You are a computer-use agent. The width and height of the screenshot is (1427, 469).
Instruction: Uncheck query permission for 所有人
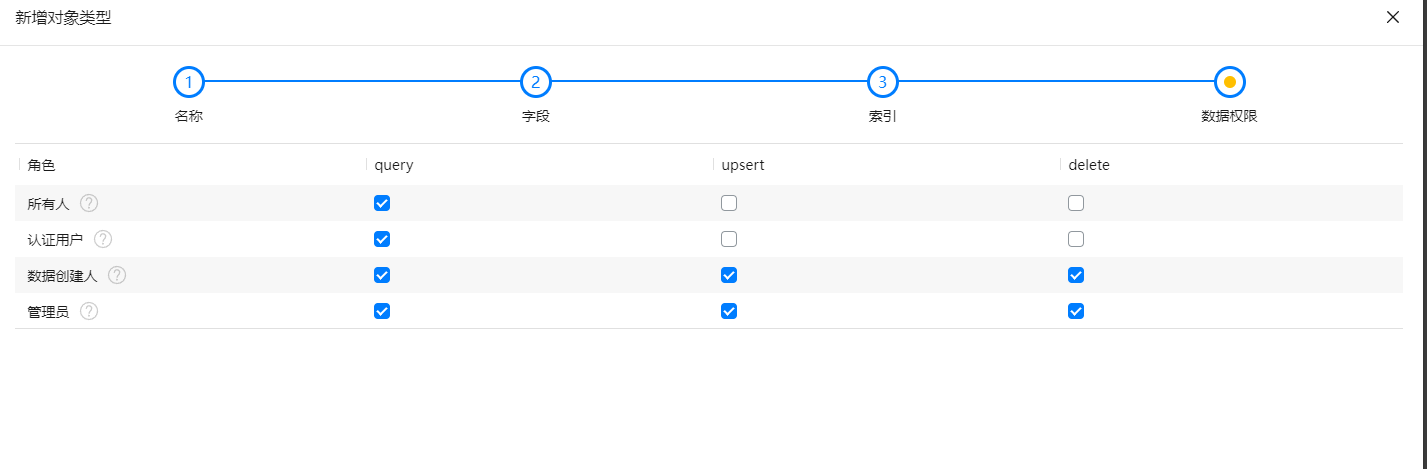tap(382, 203)
